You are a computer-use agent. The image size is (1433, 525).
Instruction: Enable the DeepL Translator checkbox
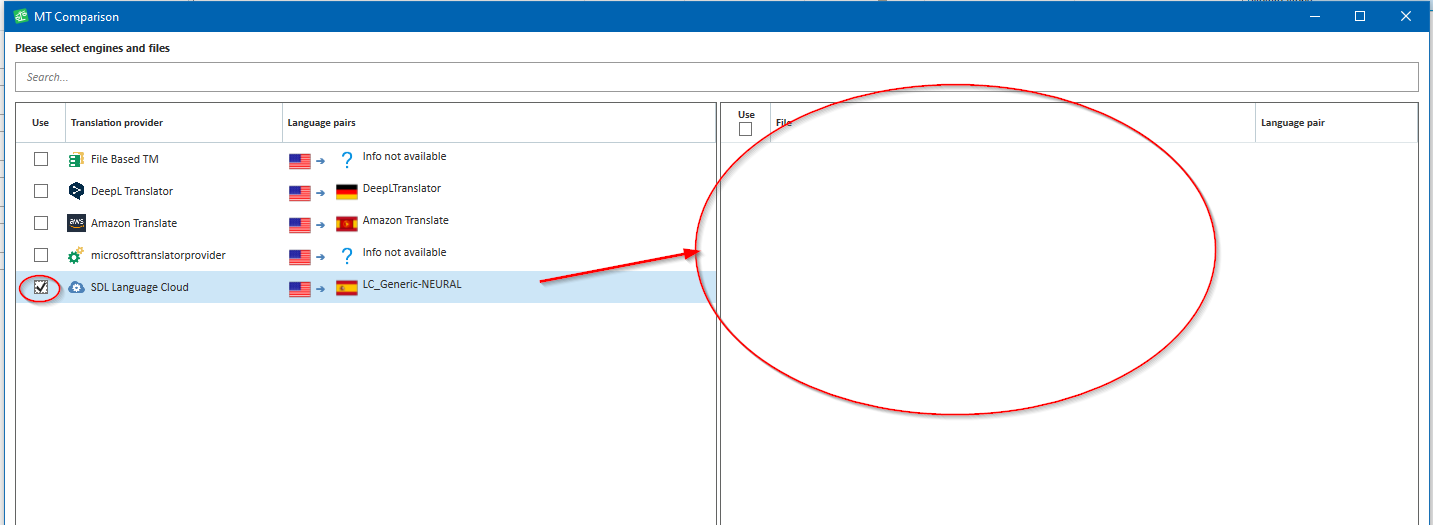click(41, 191)
